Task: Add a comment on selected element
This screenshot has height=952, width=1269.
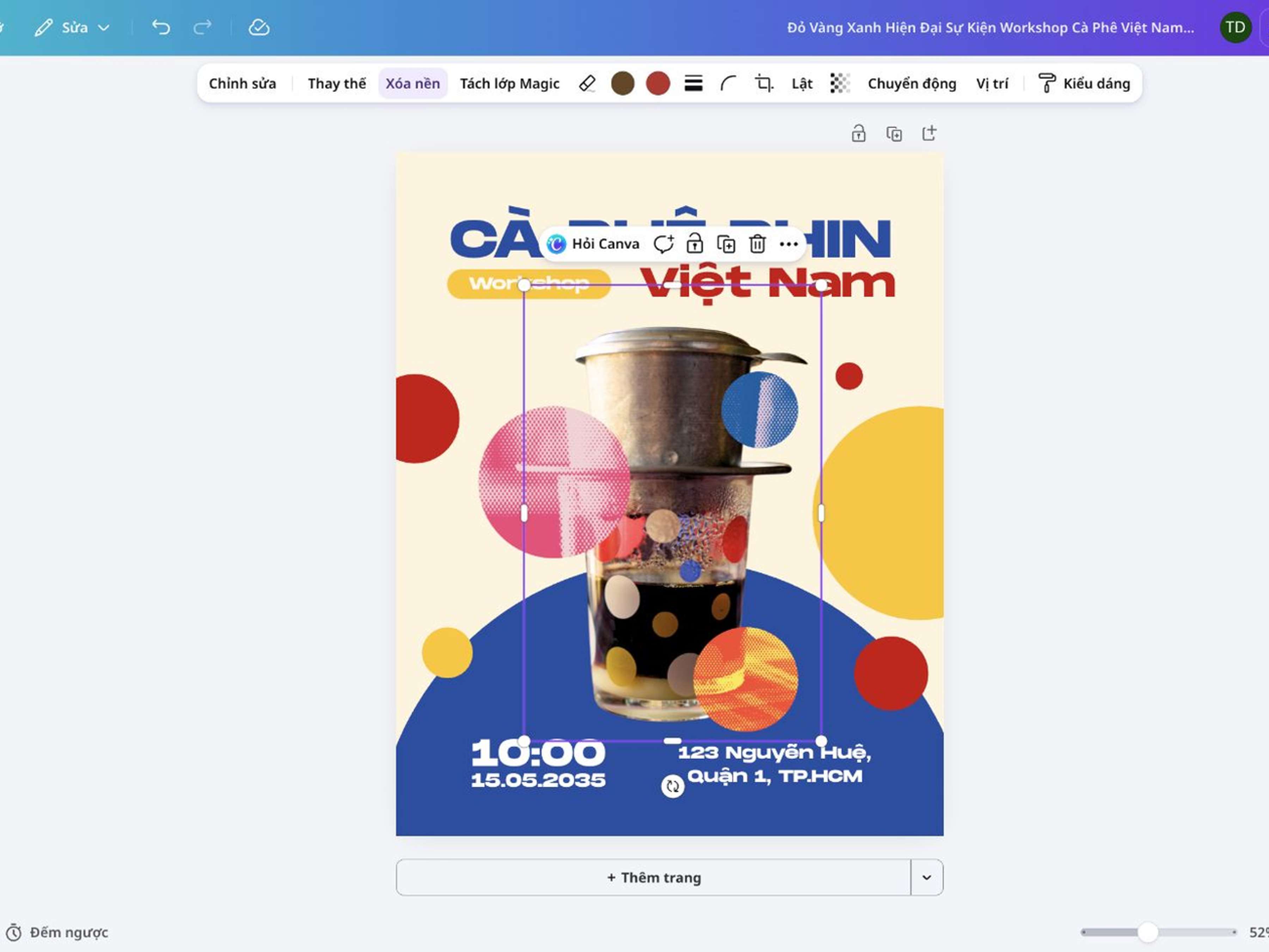Action: click(x=663, y=244)
